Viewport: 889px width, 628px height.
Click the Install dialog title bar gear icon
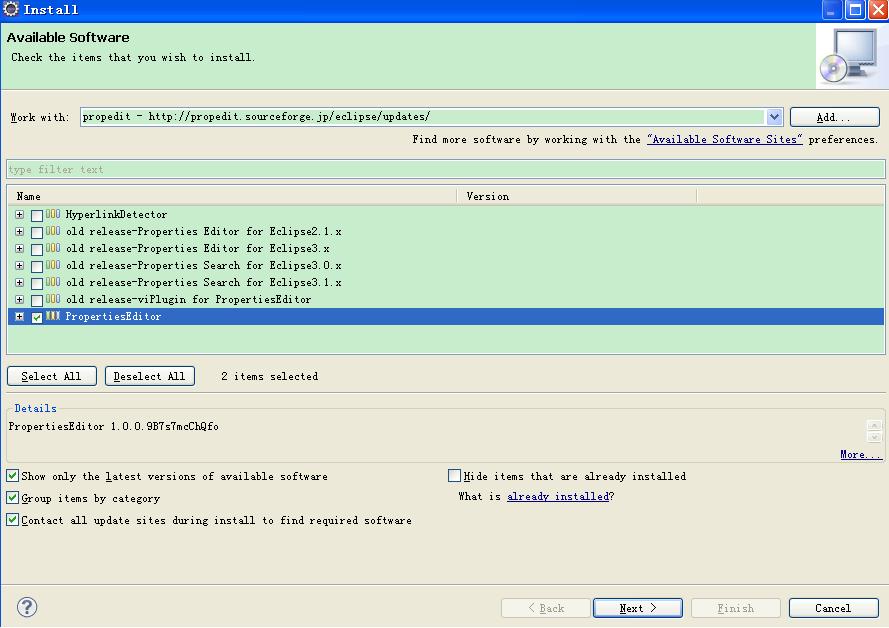coord(11,9)
